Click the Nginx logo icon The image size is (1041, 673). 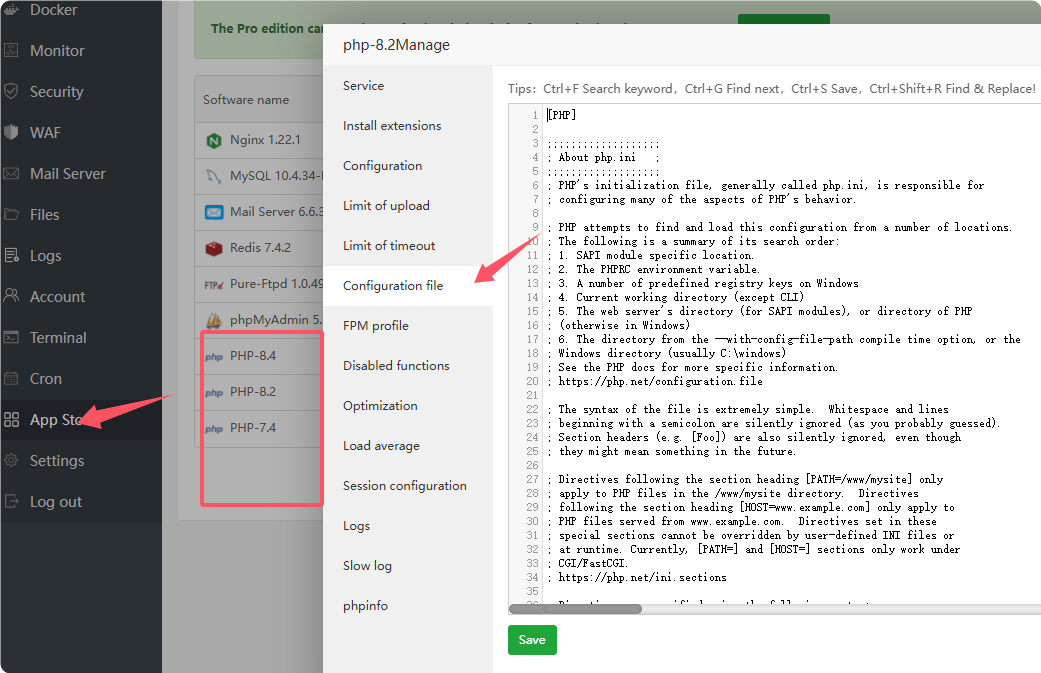click(x=214, y=140)
